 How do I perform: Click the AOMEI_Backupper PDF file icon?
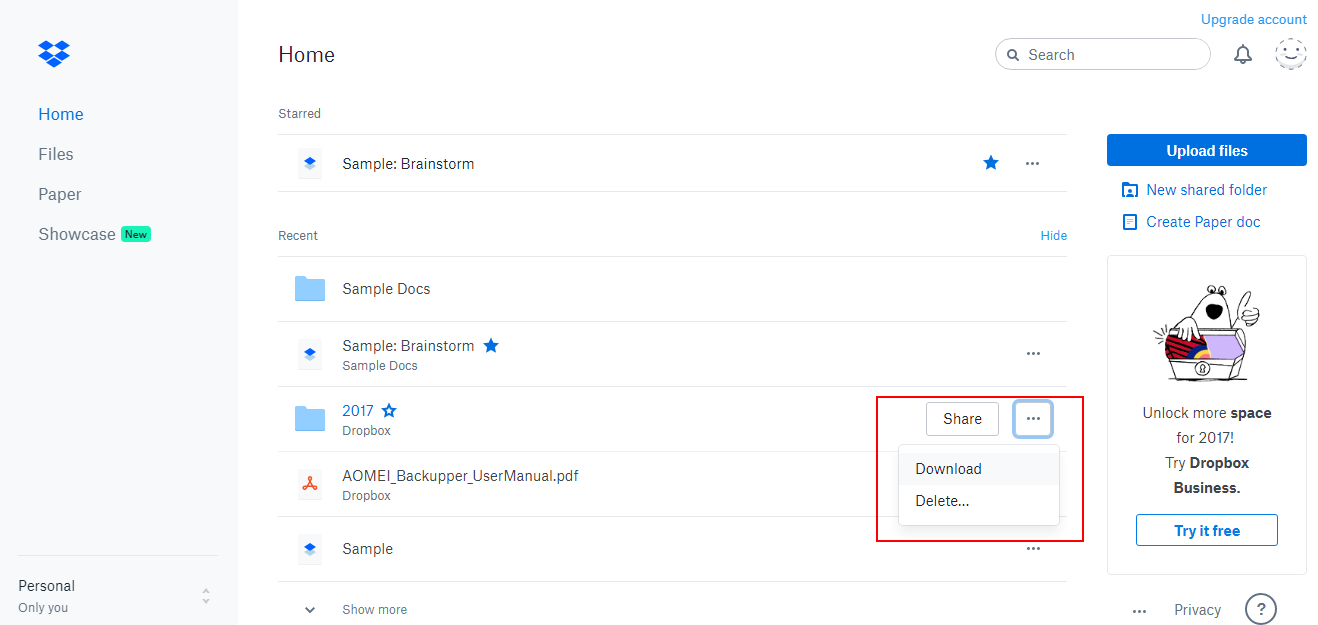310,485
